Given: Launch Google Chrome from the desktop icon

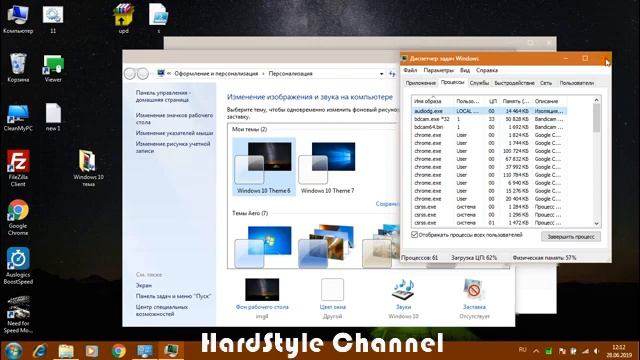Looking at the screenshot, I should tap(18, 217).
